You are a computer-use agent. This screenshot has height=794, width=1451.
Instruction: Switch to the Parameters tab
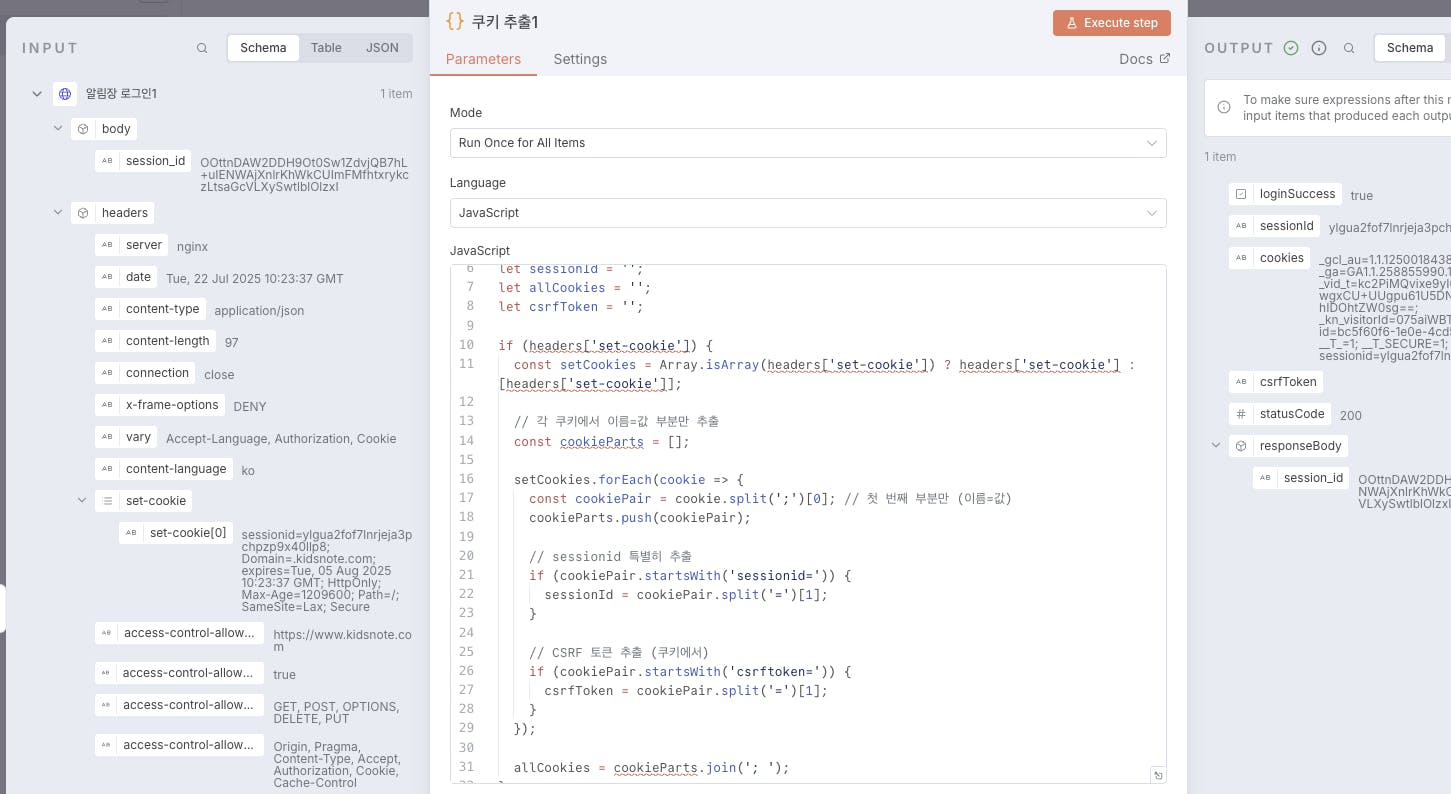(483, 59)
